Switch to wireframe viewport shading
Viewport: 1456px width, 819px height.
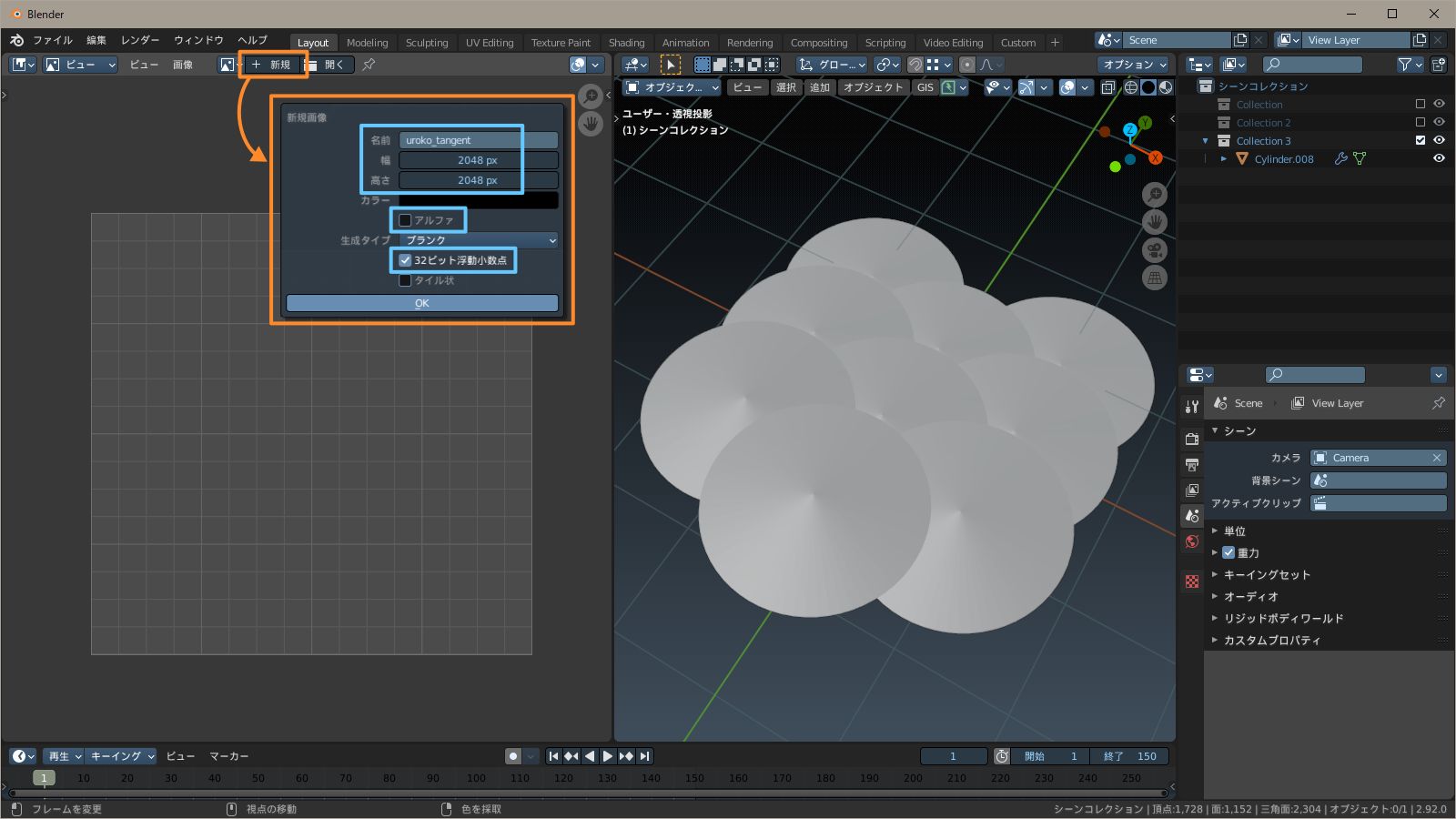[x=1131, y=87]
